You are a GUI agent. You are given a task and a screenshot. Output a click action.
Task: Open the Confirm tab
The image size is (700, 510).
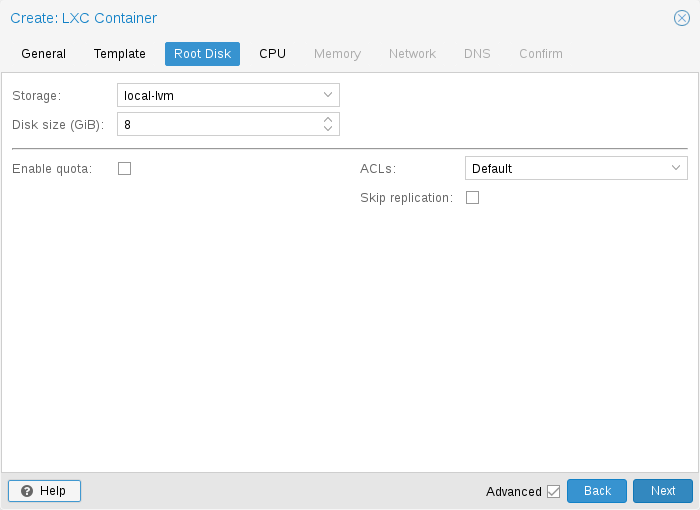[540, 54]
